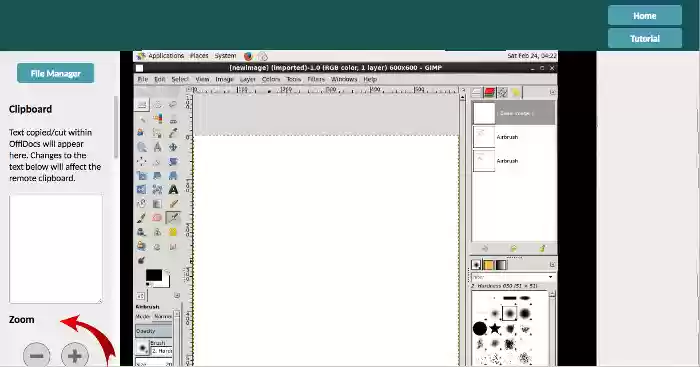
Task: Open the Windows menu
Action: click(x=344, y=79)
